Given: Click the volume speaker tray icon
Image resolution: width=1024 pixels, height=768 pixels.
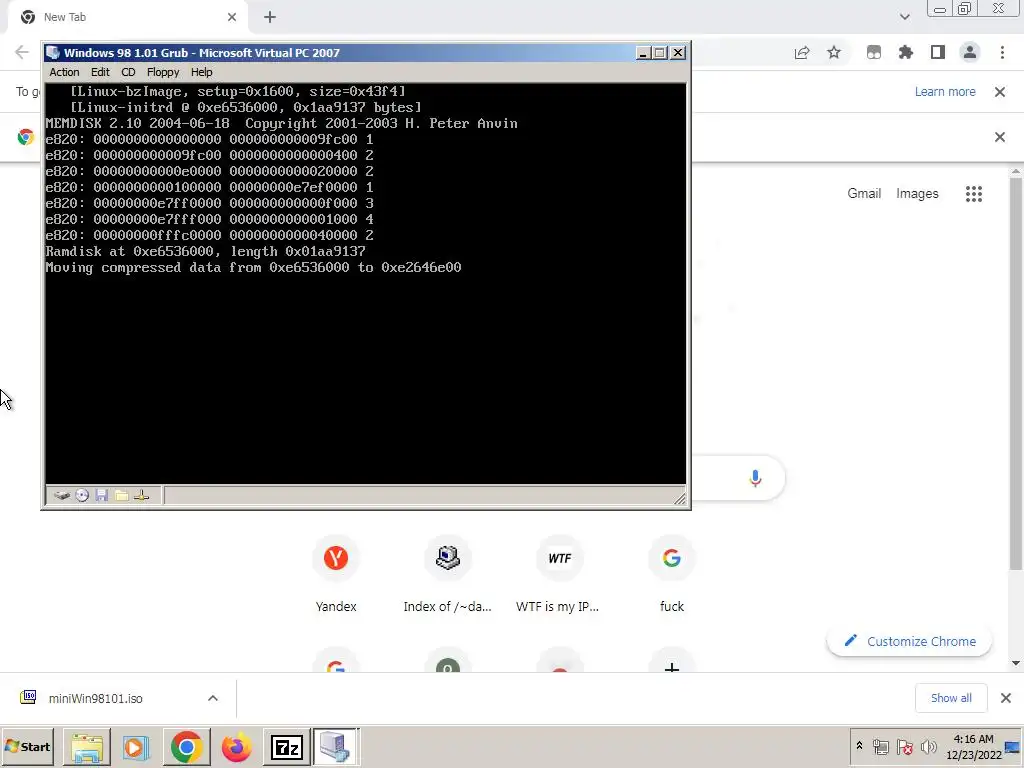Looking at the screenshot, I should [928, 746].
